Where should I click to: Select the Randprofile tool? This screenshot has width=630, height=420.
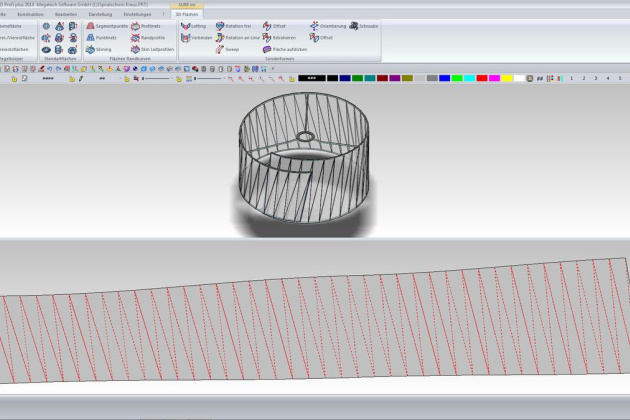tap(145, 37)
